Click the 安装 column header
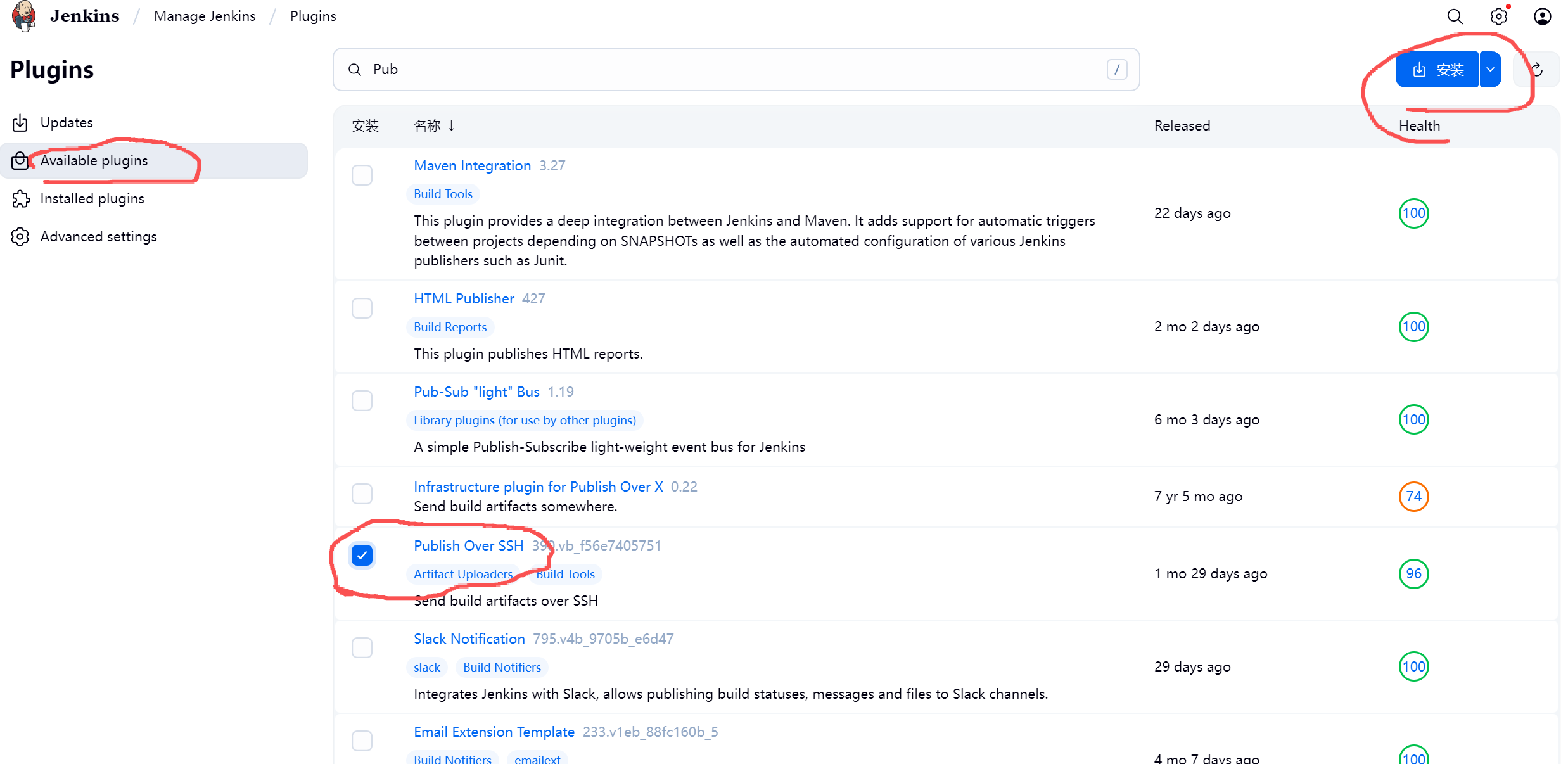Viewport: 1568px width, 764px height. 365,126
